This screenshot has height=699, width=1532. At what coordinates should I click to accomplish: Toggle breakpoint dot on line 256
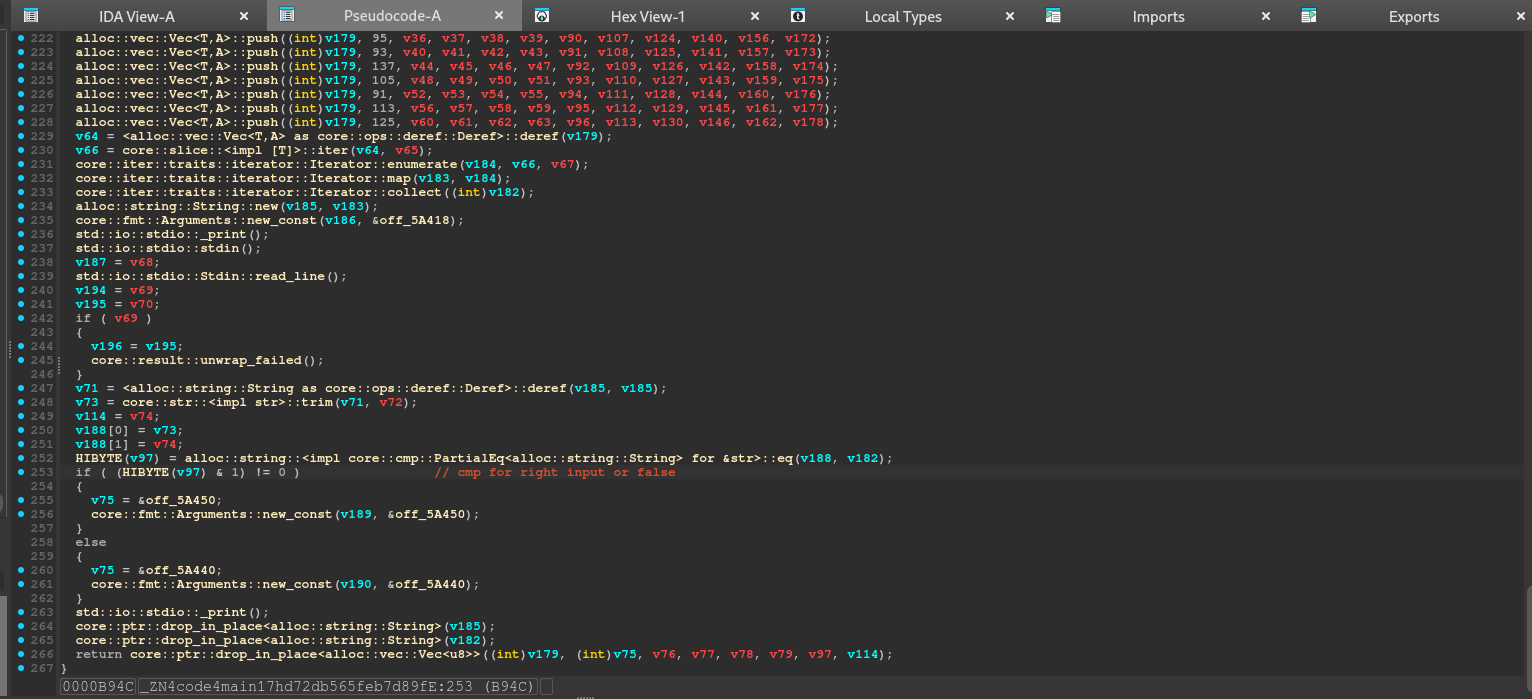(22, 514)
